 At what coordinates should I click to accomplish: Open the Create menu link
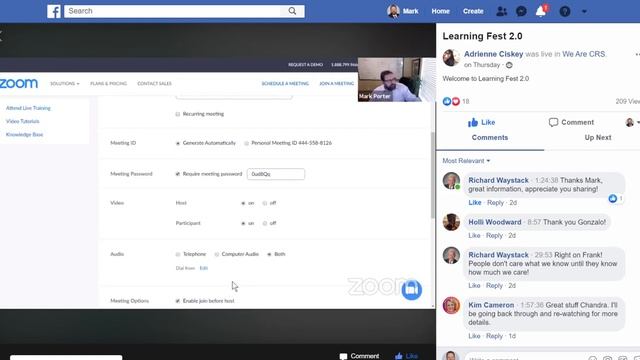pyautogui.click(x=473, y=11)
